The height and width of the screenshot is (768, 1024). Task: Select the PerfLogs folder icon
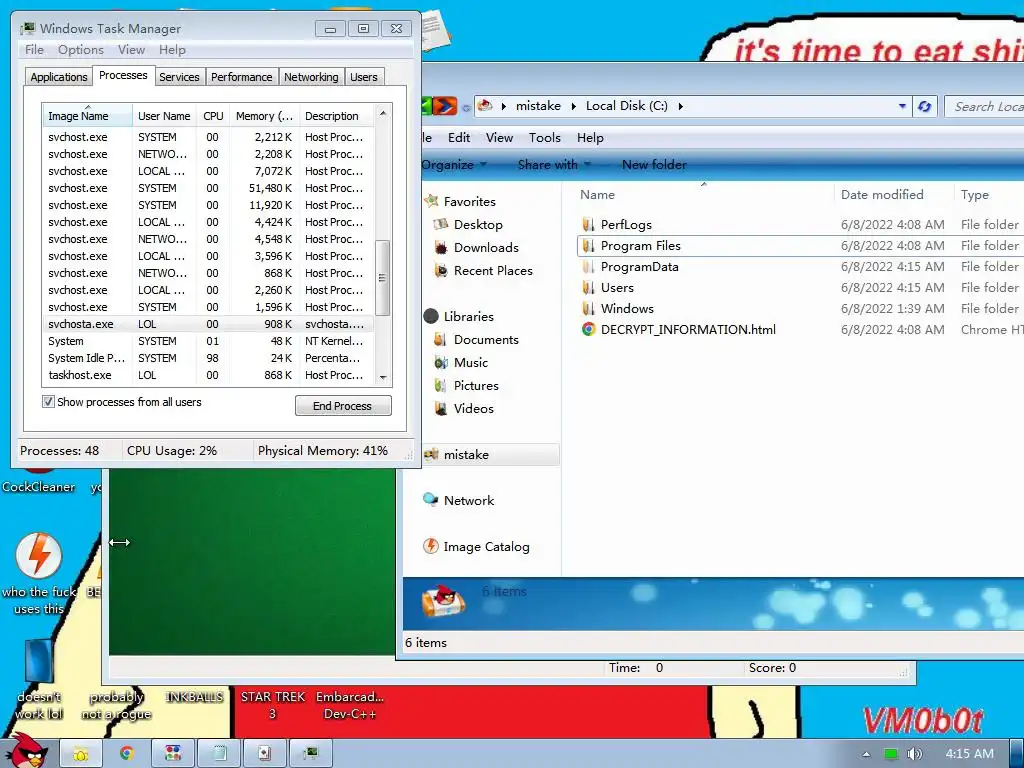pyautogui.click(x=588, y=225)
